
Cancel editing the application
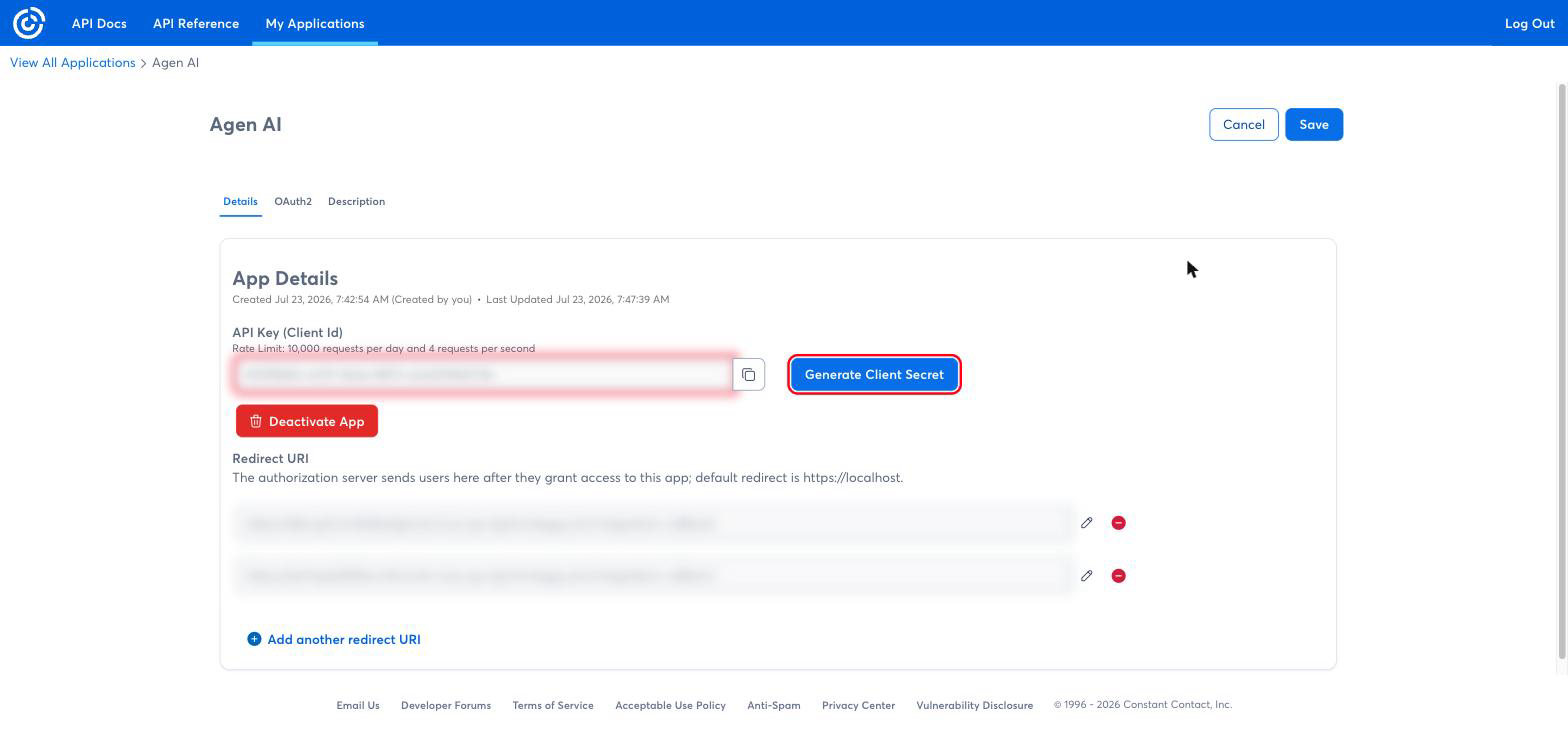pyautogui.click(x=1244, y=125)
